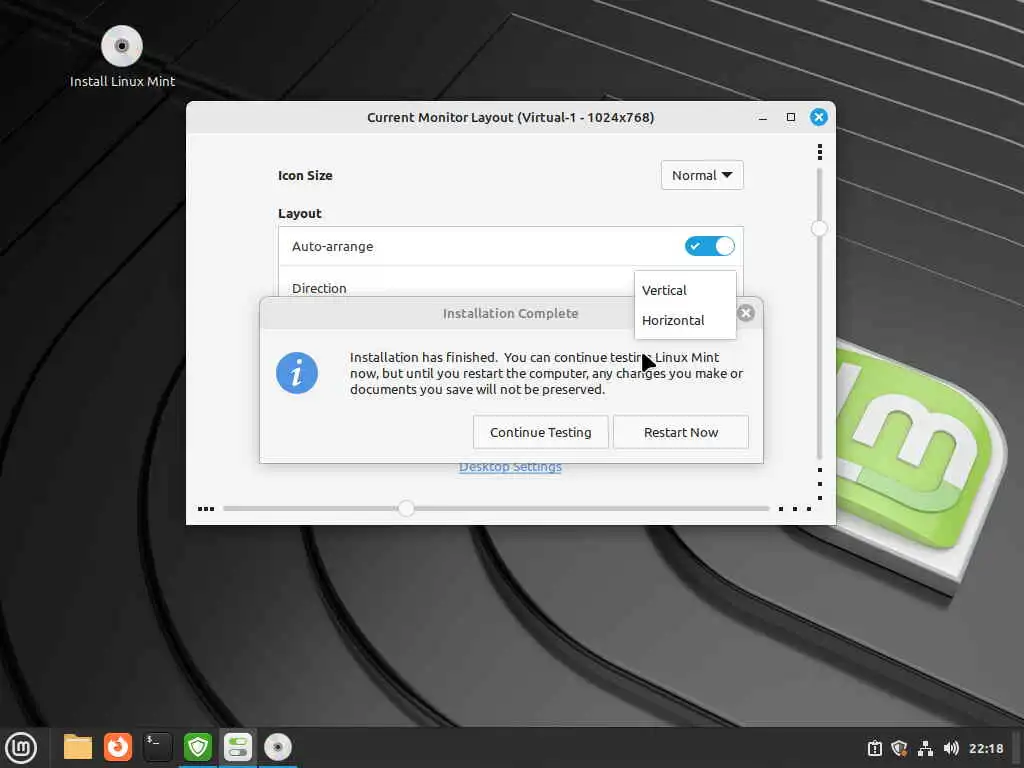Open the network connection tray icon
This screenshot has width=1024, height=768.
coord(925,748)
